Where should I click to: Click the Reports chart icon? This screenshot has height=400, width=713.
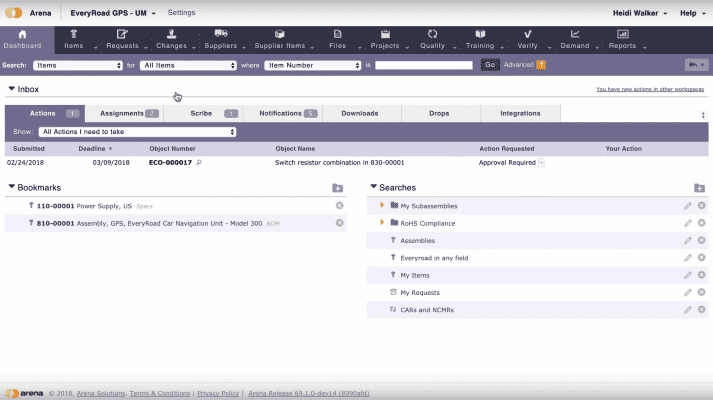click(622, 34)
